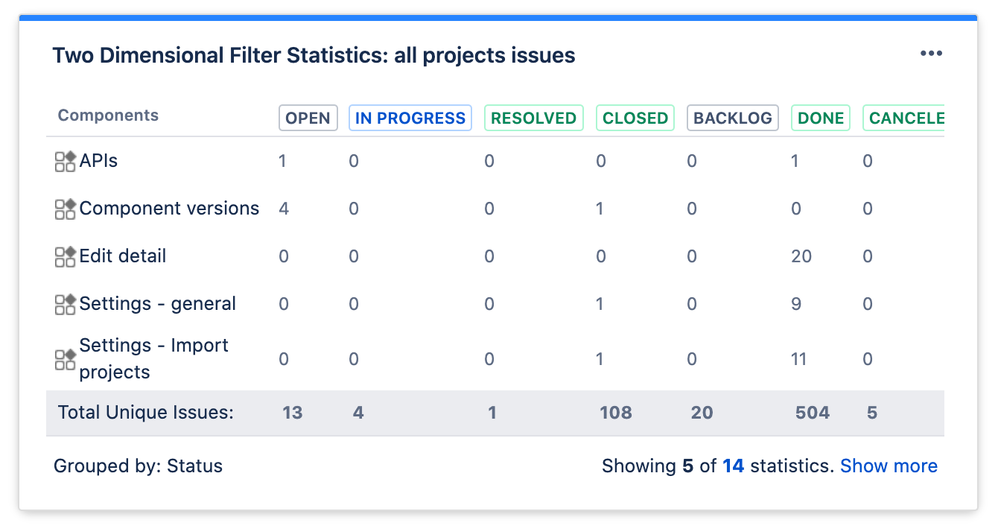Viewport: 998px width, 526px height.
Task: Open the Settings - general component
Action: click(x=157, y=304)
